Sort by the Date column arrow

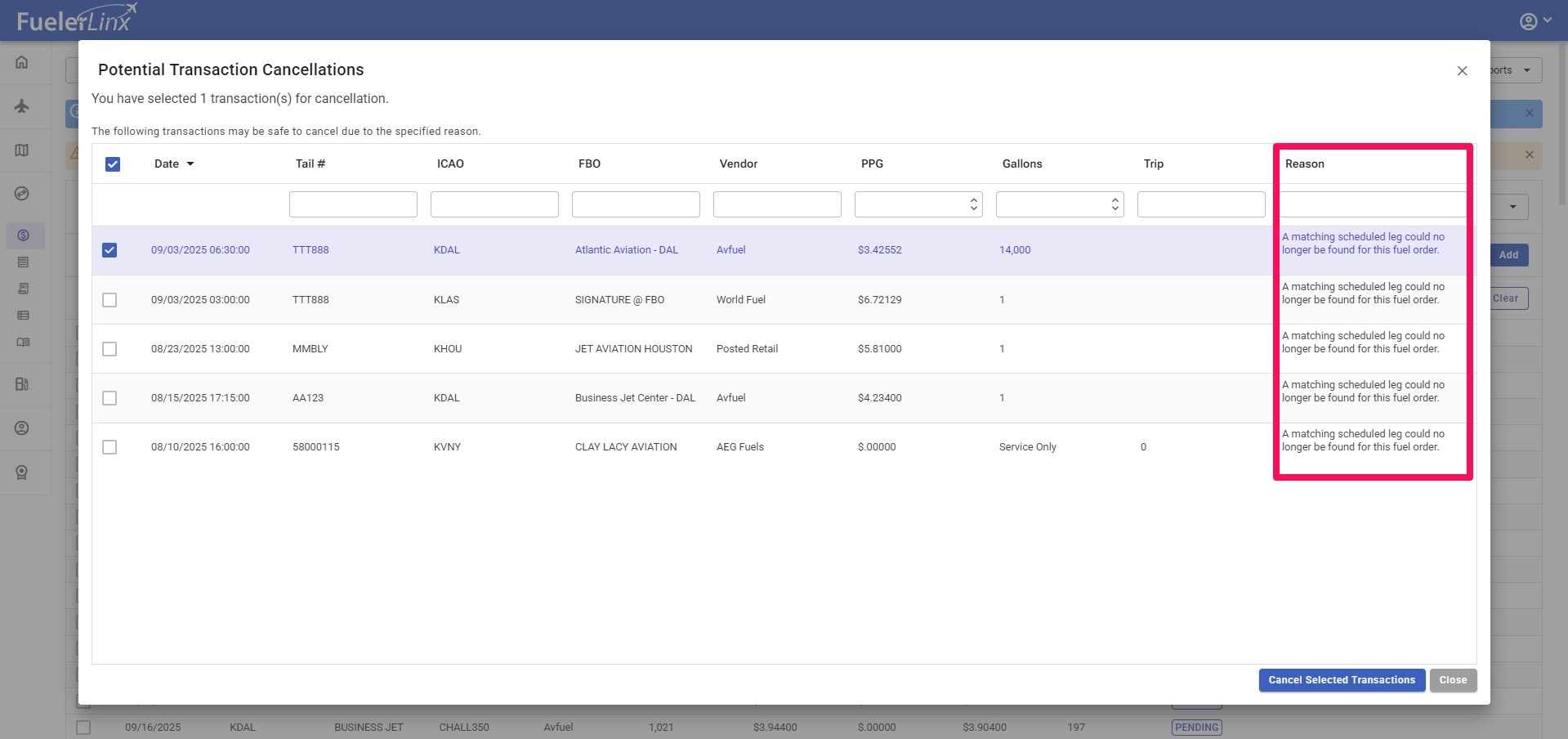point(190,164)
